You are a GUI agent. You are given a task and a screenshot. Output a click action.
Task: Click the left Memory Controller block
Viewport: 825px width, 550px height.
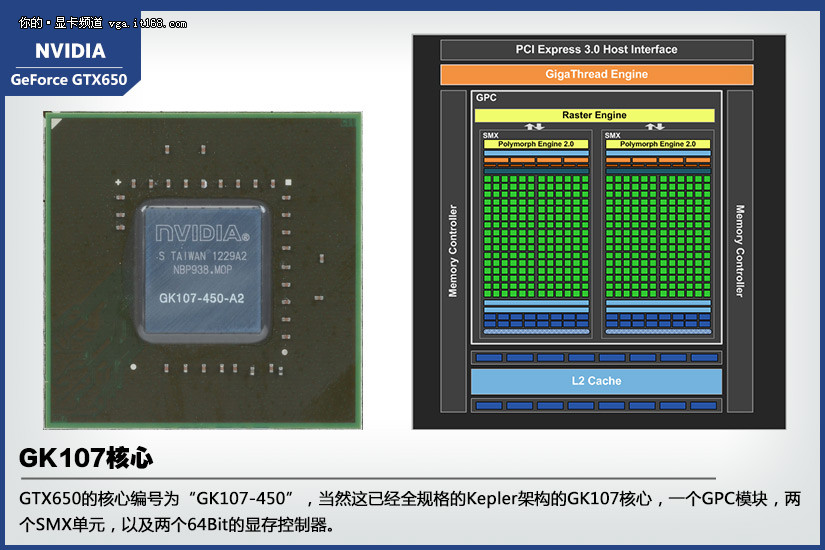click(453, 251)
